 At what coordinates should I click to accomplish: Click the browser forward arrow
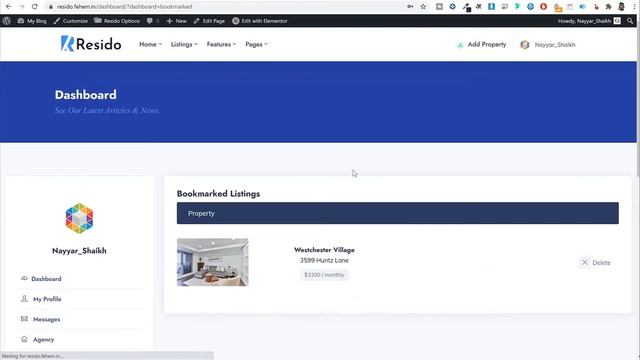22,7
